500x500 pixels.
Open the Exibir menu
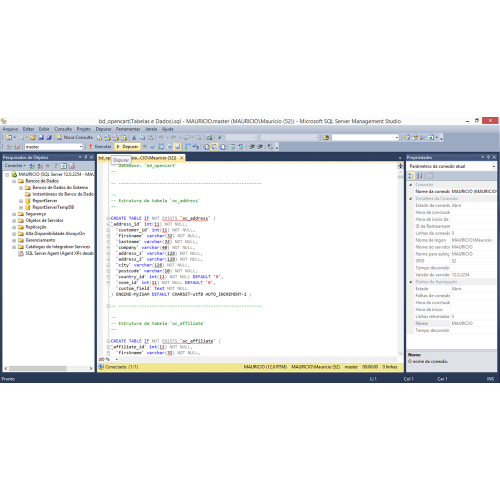44,129
